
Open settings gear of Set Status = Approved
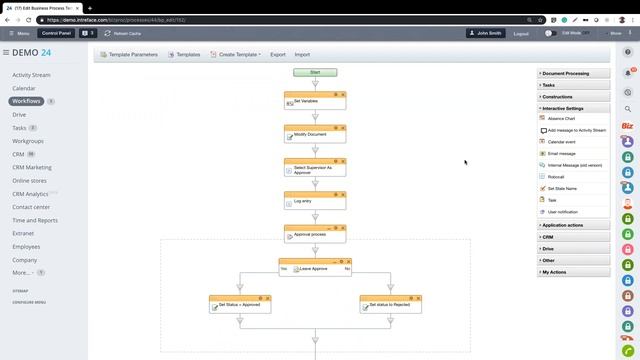click(260, 298)
